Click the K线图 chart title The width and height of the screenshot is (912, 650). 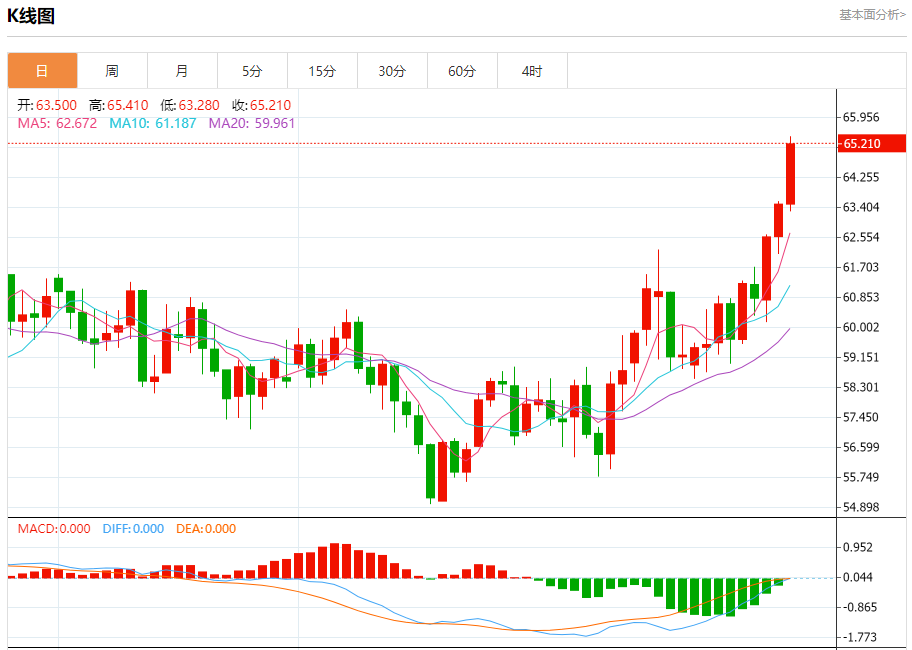[x=31, y=16]
